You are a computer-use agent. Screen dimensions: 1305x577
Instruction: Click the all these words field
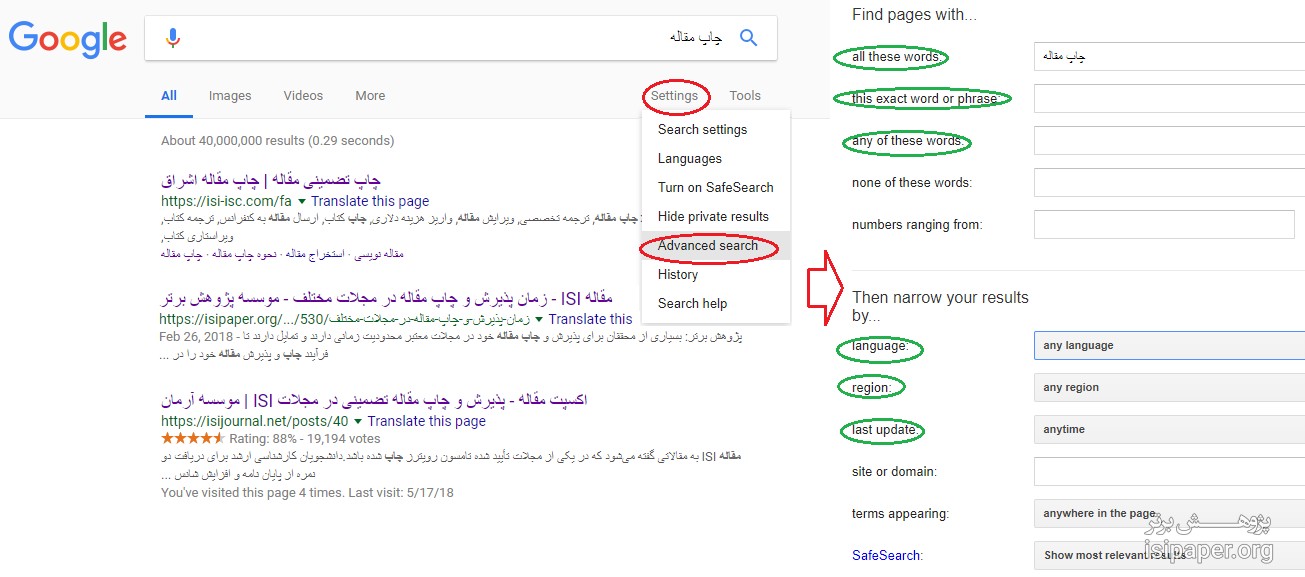point(1169,57)
